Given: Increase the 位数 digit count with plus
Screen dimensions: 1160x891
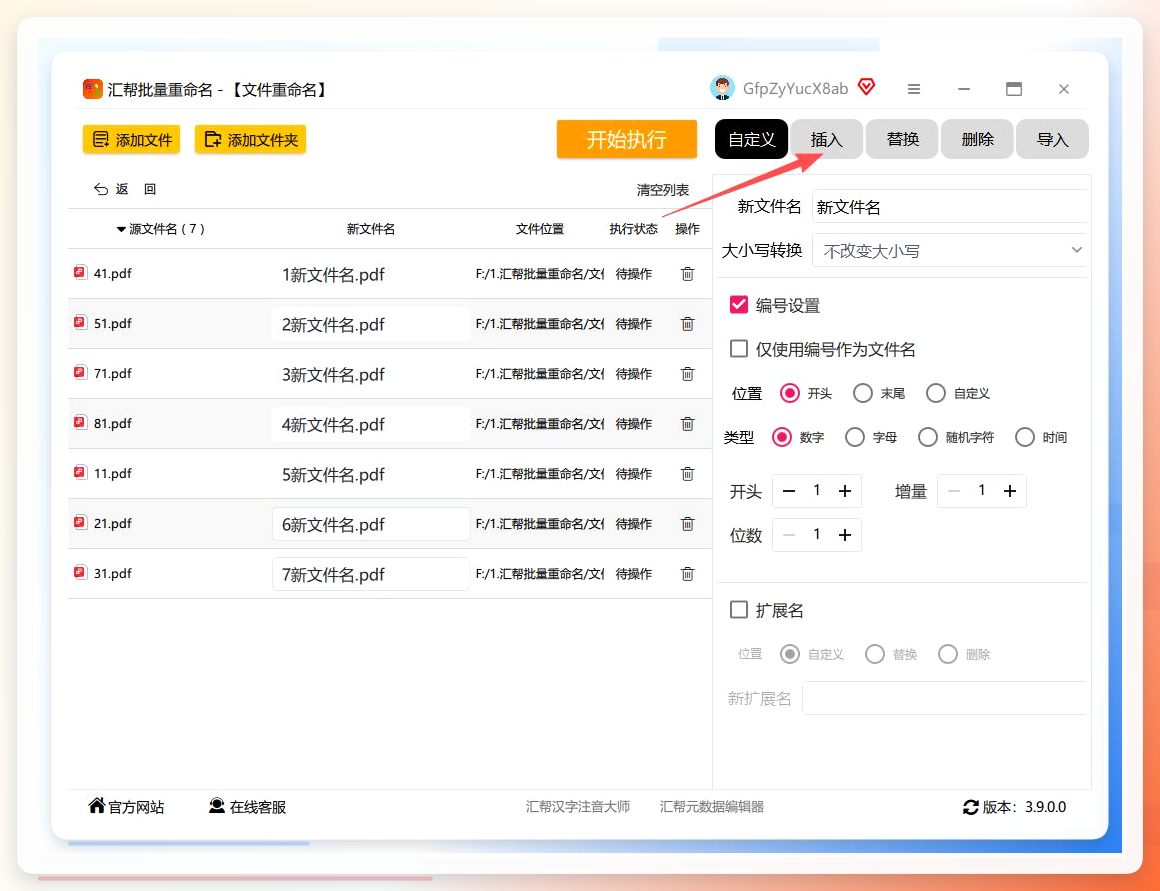Looking at the screenshot, I should click(x=845, y=535).
